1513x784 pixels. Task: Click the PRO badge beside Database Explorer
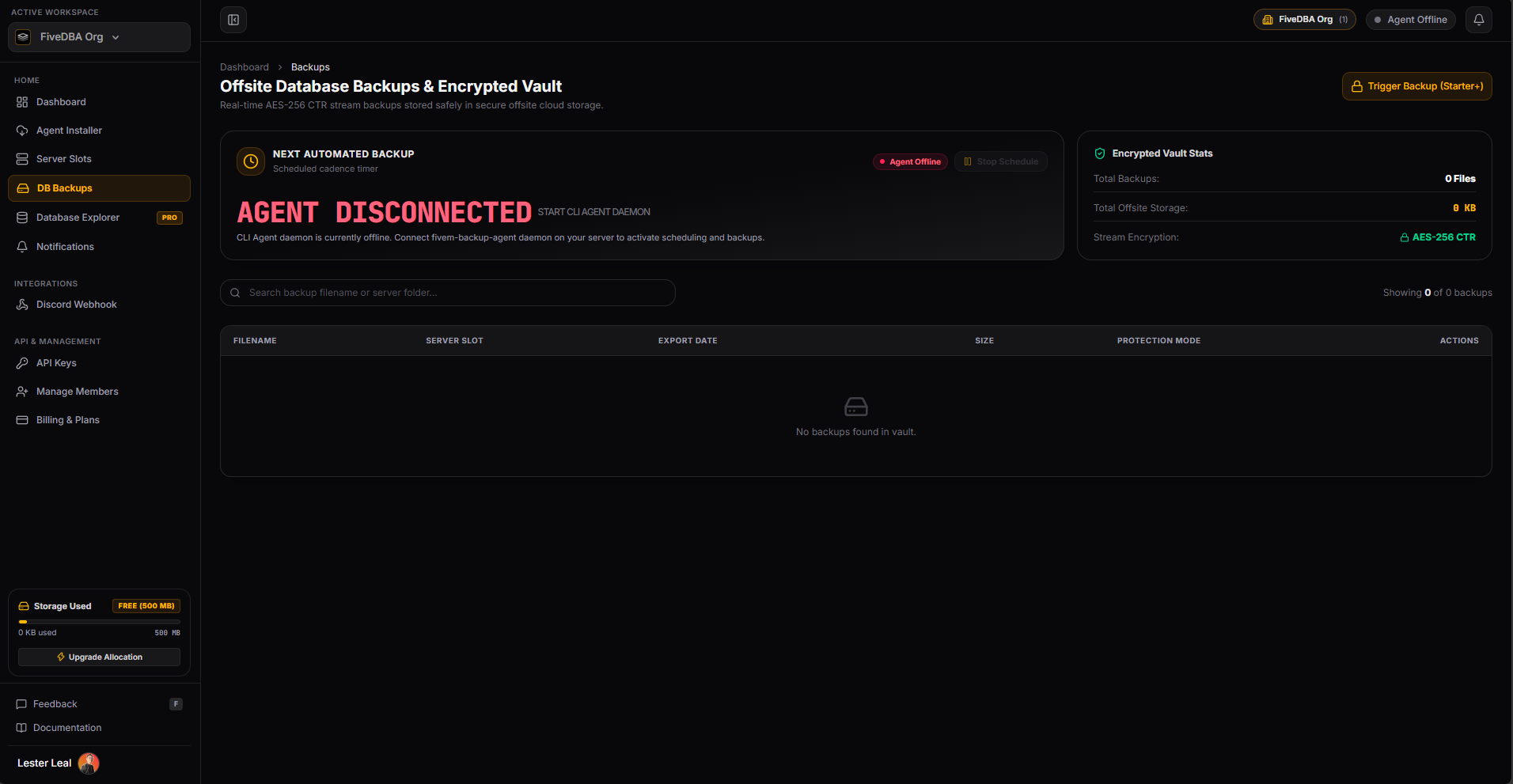click(x=169, y=218)
